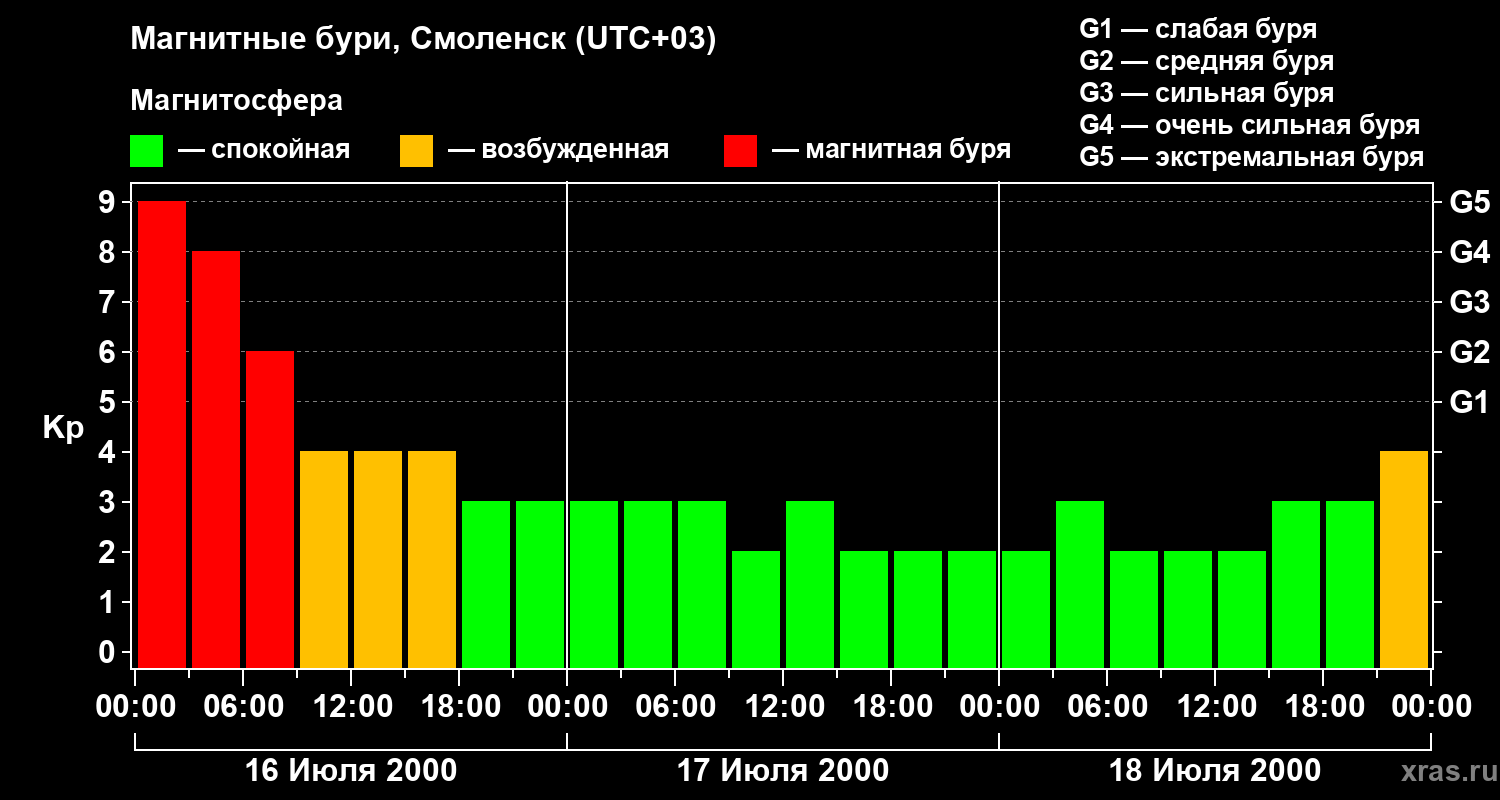Image resolution: width=1500 pixels, height=800 pixels.
Task: Pick the yellow 15:00–18:00 bar on 16 Июля
Action: tap(432, 559)
